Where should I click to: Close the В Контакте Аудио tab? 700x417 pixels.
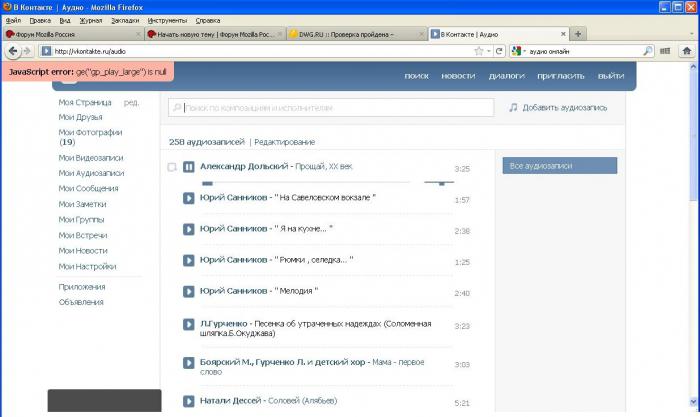point(563,34)
